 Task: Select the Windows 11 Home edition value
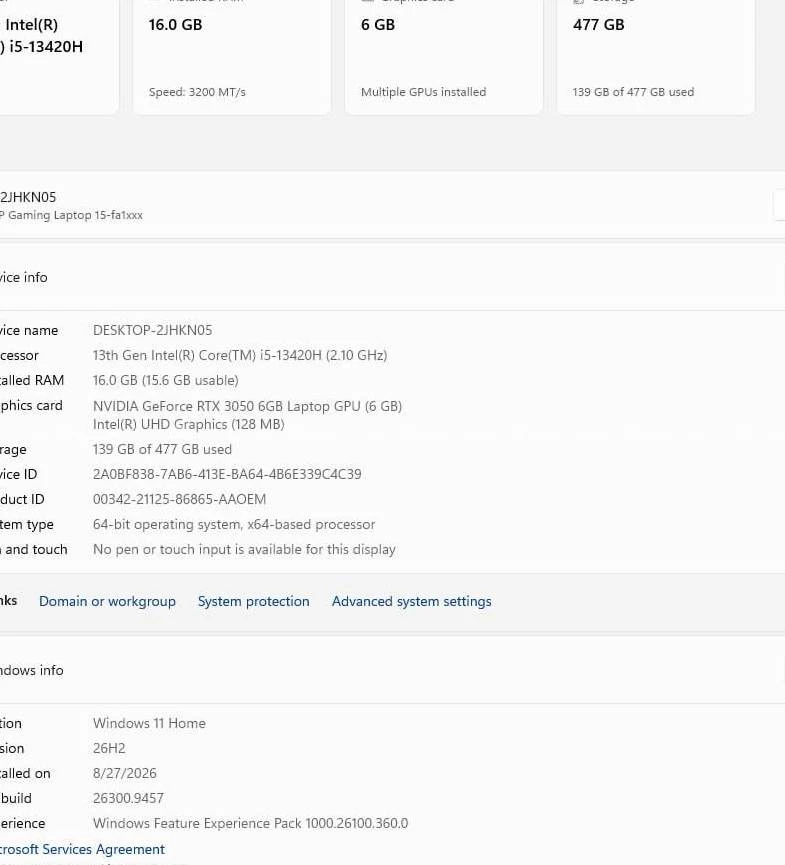point(149,723)
